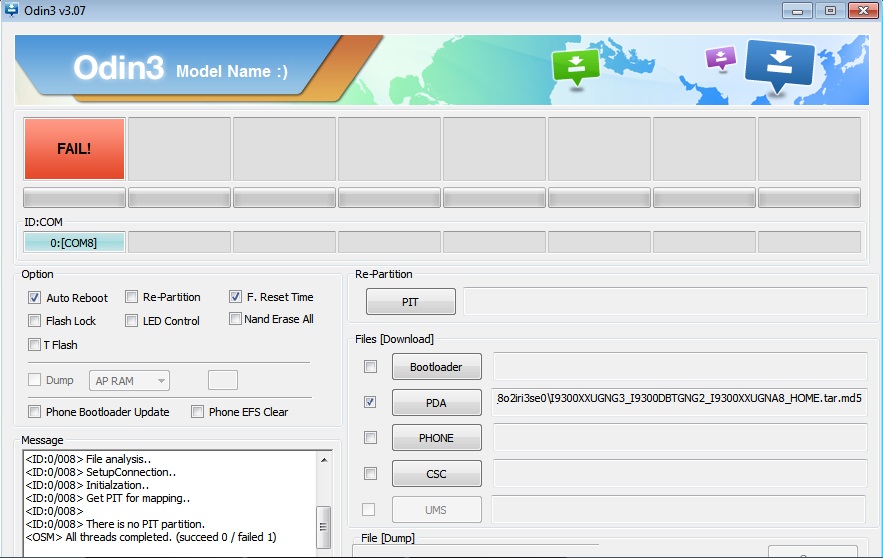The image size is (883, 558).
Task: Close the Odin3 window
Action: click(x=863, y=10)
